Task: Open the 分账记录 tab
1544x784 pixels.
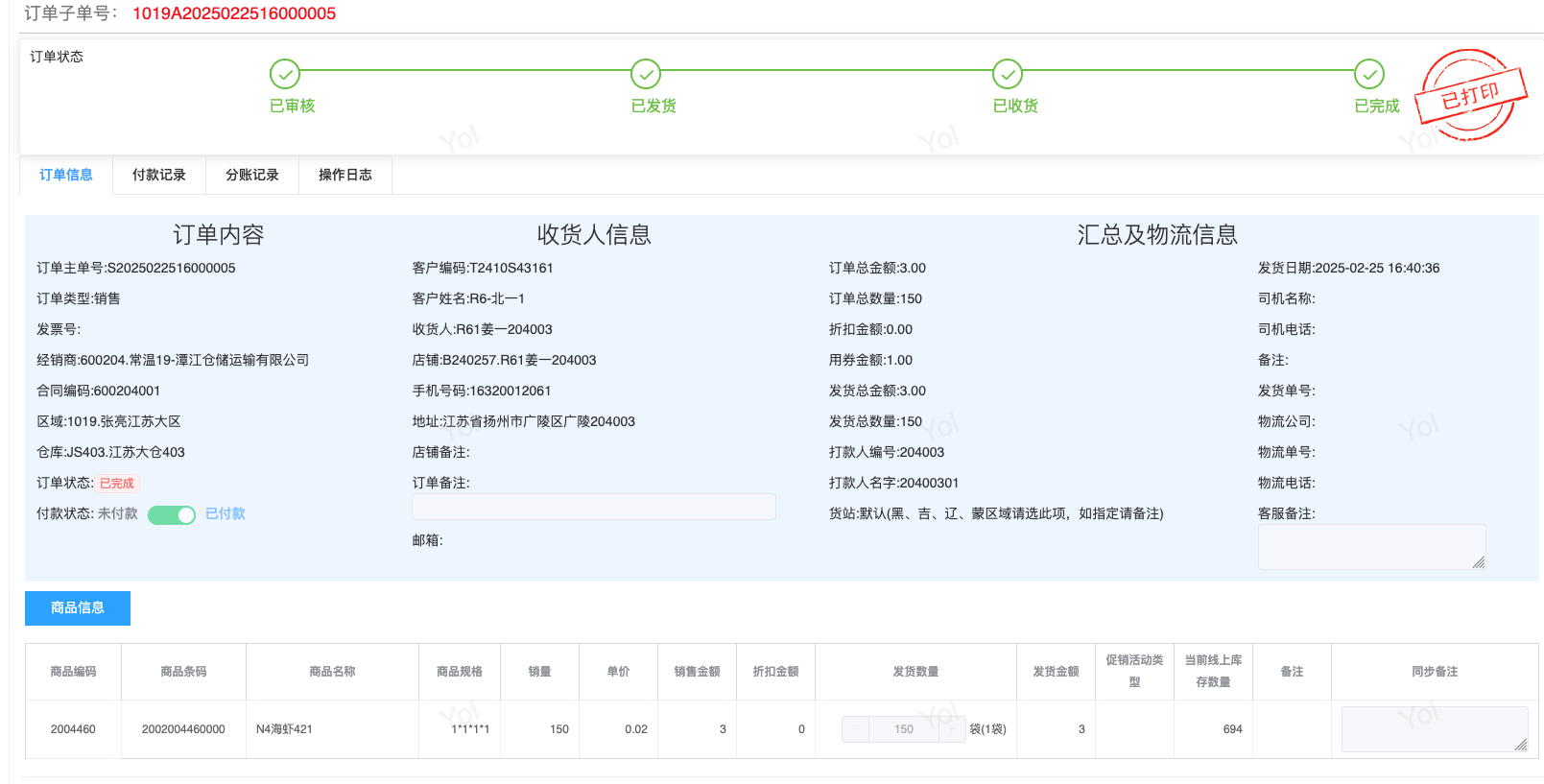Action: tap(252, 175)
